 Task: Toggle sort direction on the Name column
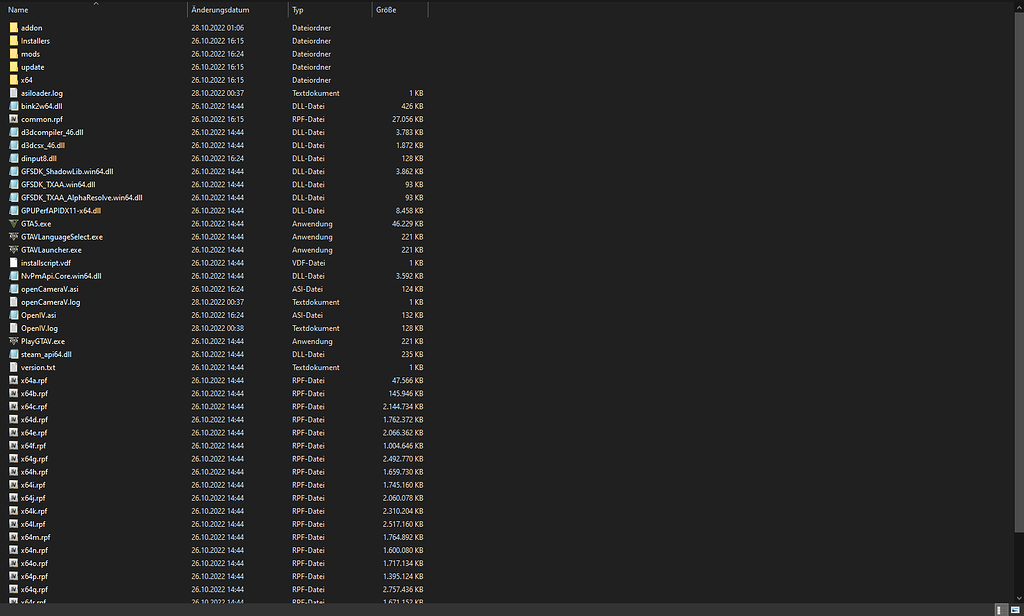coord(60,9)
